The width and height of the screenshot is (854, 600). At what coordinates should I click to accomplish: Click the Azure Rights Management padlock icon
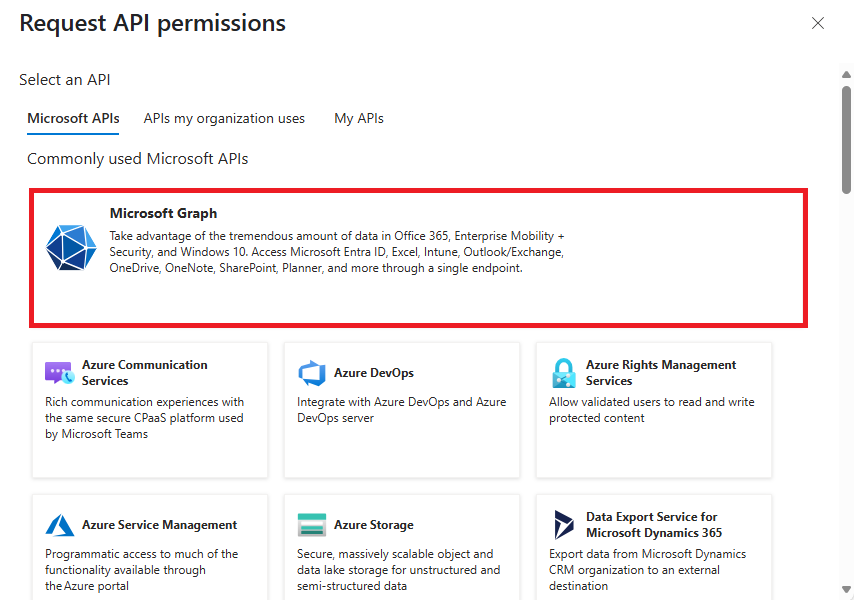click(564, 373)
